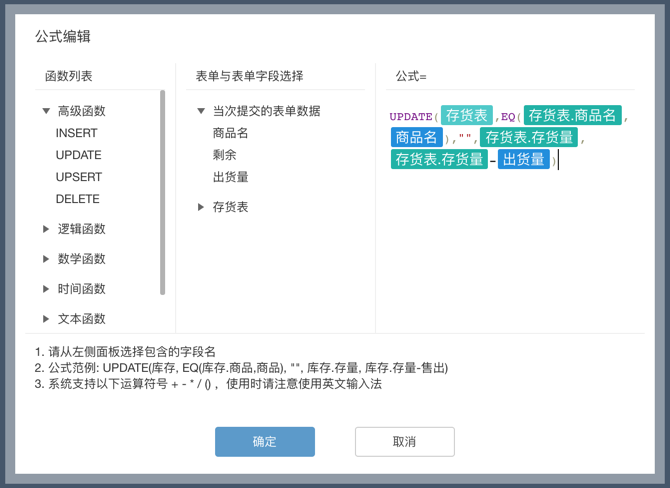This screenshot has width=670, height=488.
Task: Click the blue 商品名 tag in formula
Action: 417,137
